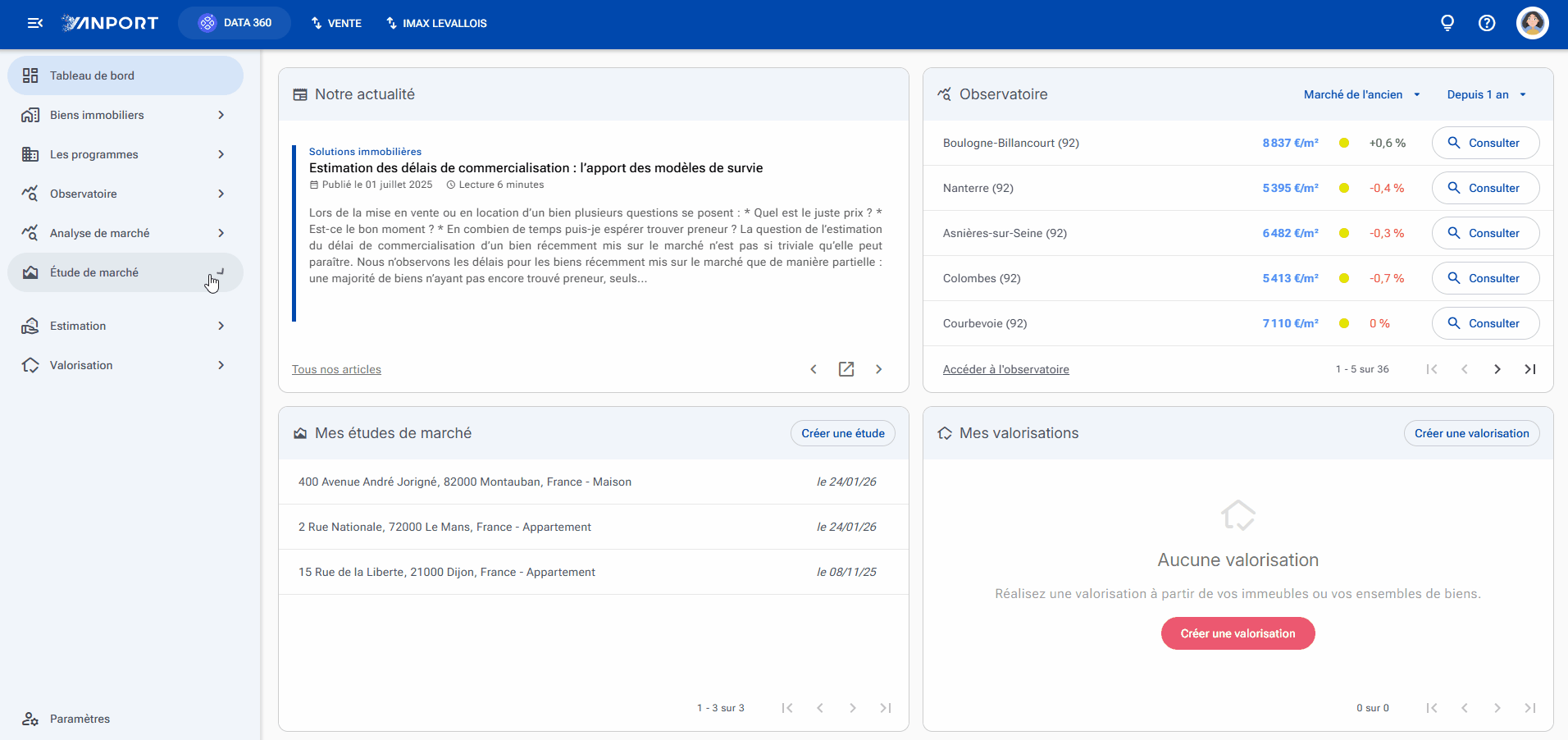Open the 2 Rue Nationale Le Mans study
The width and height of the screenshot is (1568, 740).
click(594, 527)
